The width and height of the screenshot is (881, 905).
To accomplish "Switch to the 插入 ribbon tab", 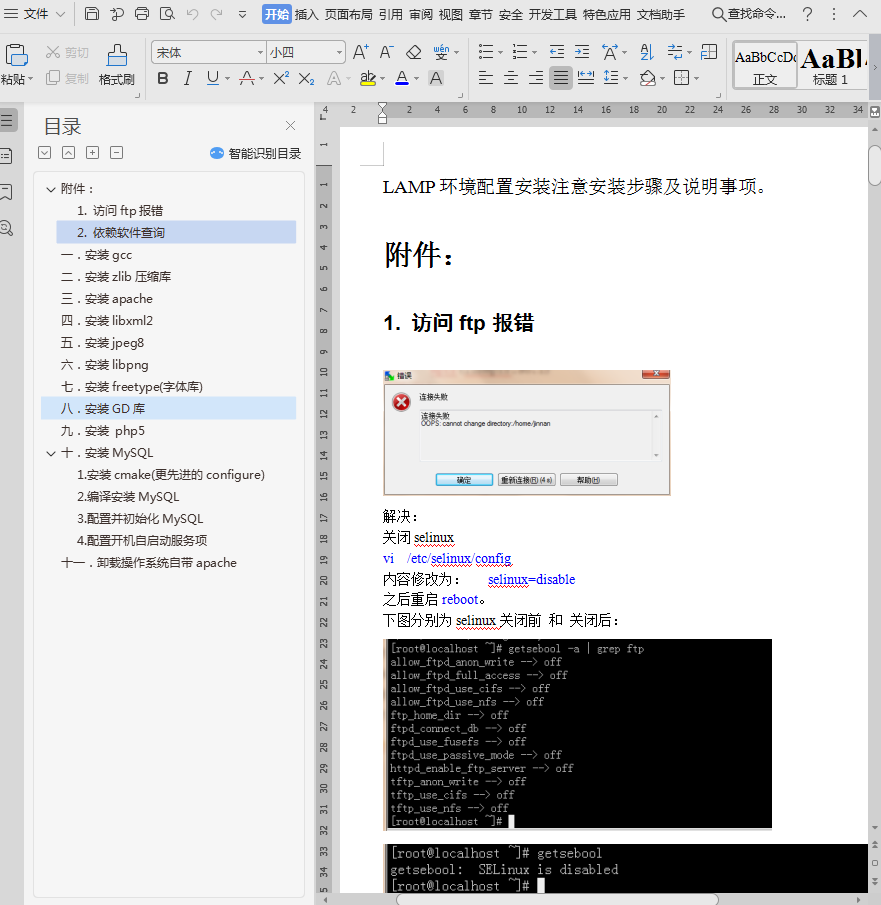I will click(x=306, y=14).
